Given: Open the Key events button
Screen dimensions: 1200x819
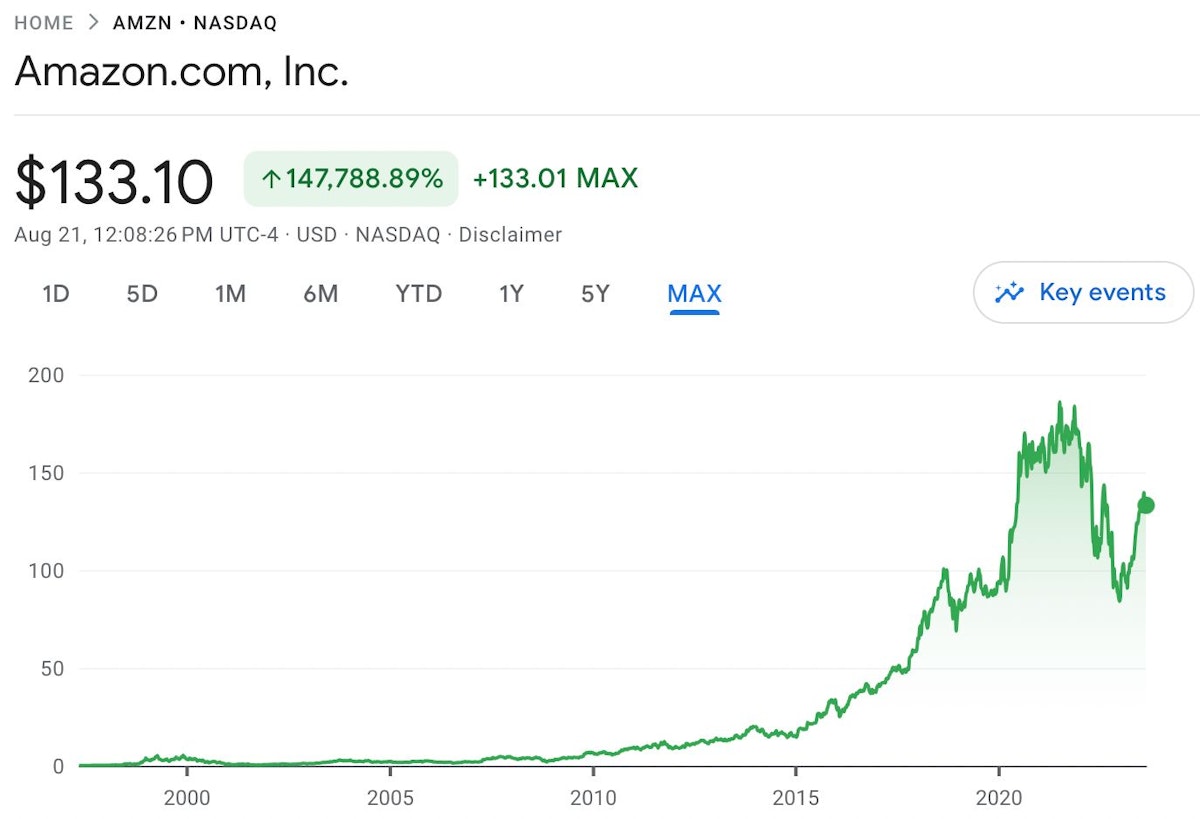Looking at the screenshot, I should point(1083,293).
